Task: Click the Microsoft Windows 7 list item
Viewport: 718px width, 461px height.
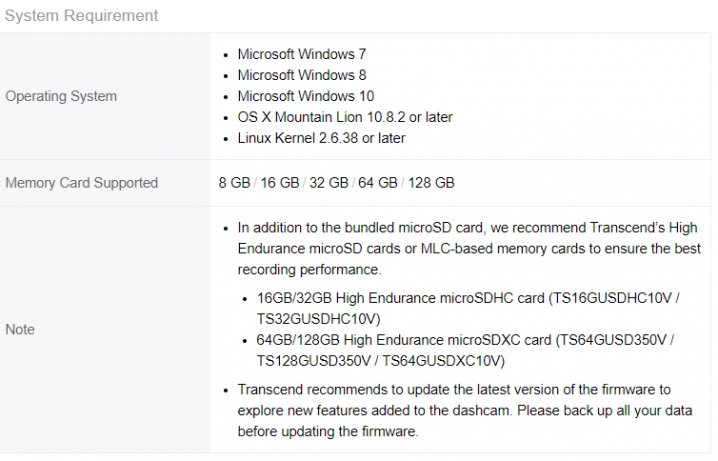Action: click(x=302, y=54)
